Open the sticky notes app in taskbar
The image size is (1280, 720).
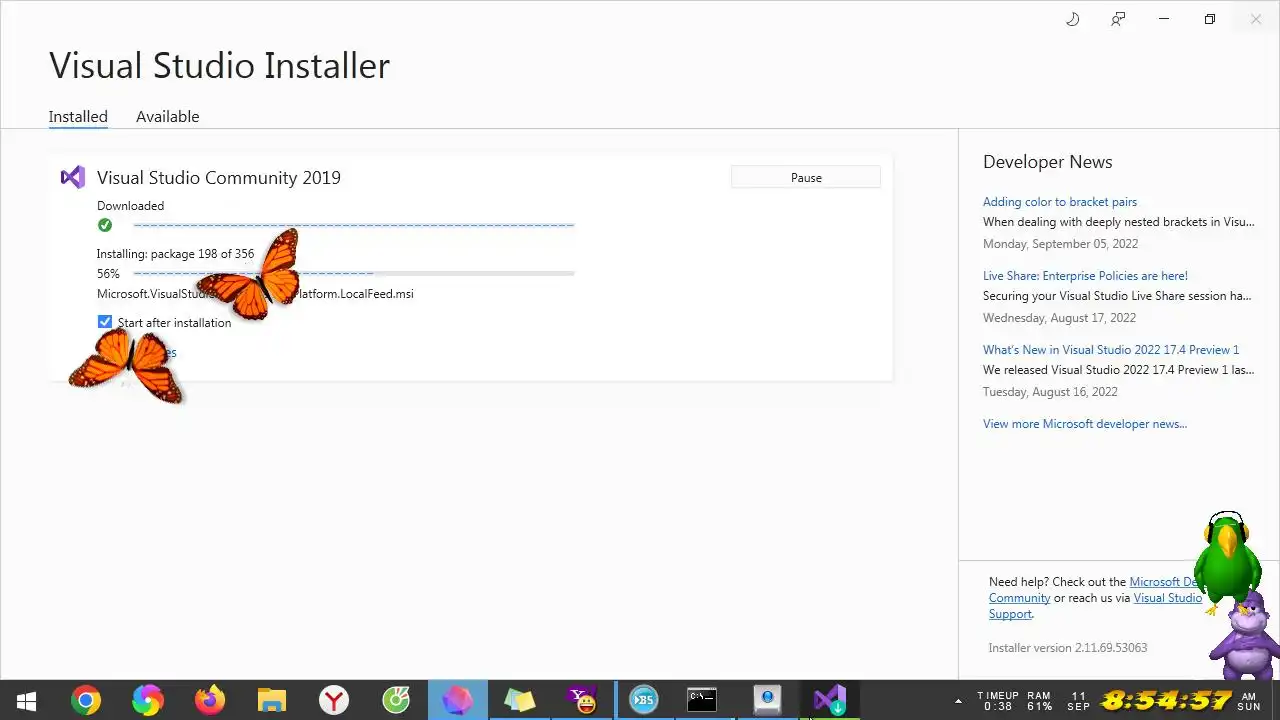pyautogui.click(x=520, y=700)
